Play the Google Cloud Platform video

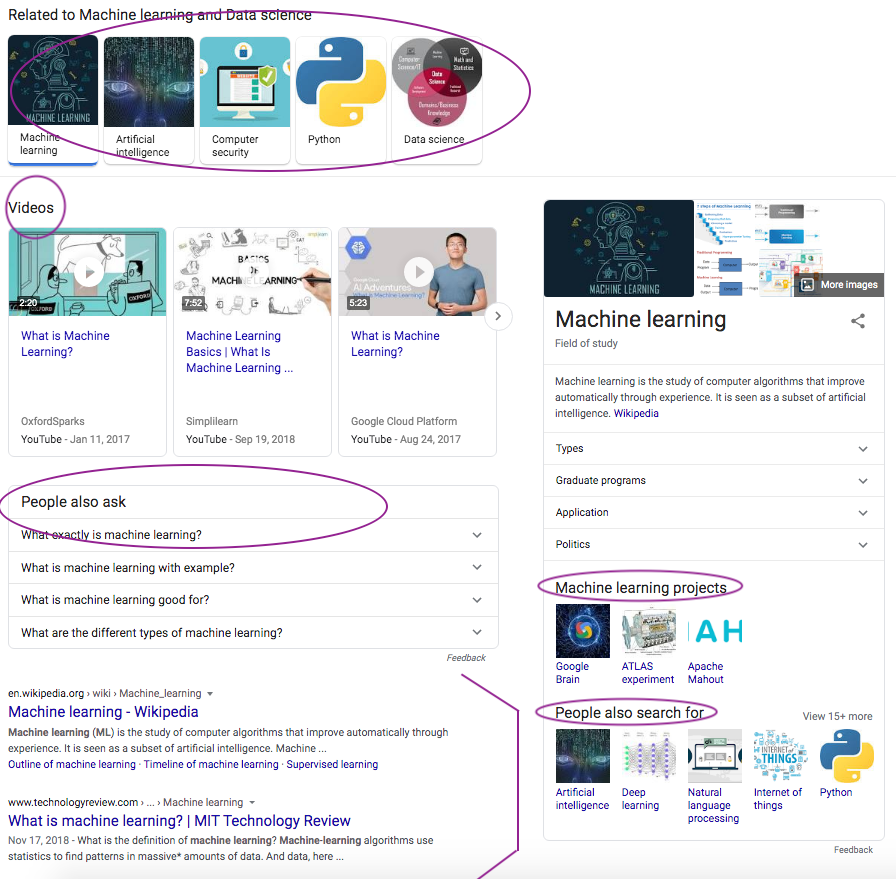coord(417,271)
